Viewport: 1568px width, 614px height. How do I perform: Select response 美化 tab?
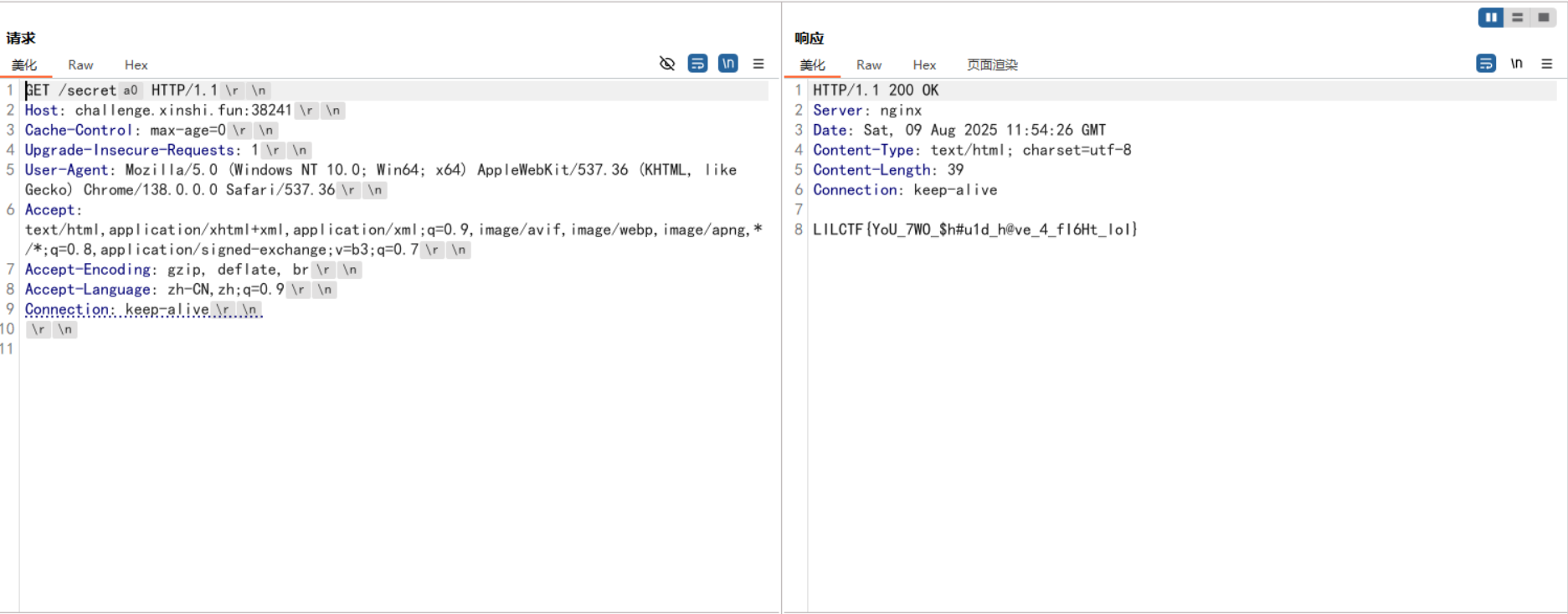(812, 65)
